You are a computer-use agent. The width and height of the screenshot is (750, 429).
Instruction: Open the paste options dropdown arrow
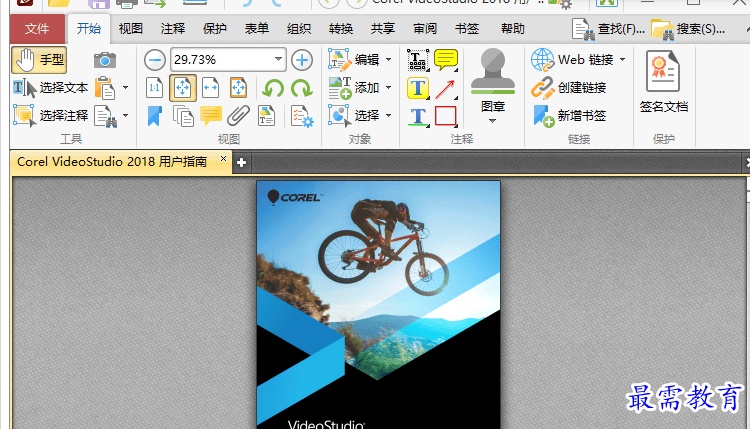tap(125, 88)
